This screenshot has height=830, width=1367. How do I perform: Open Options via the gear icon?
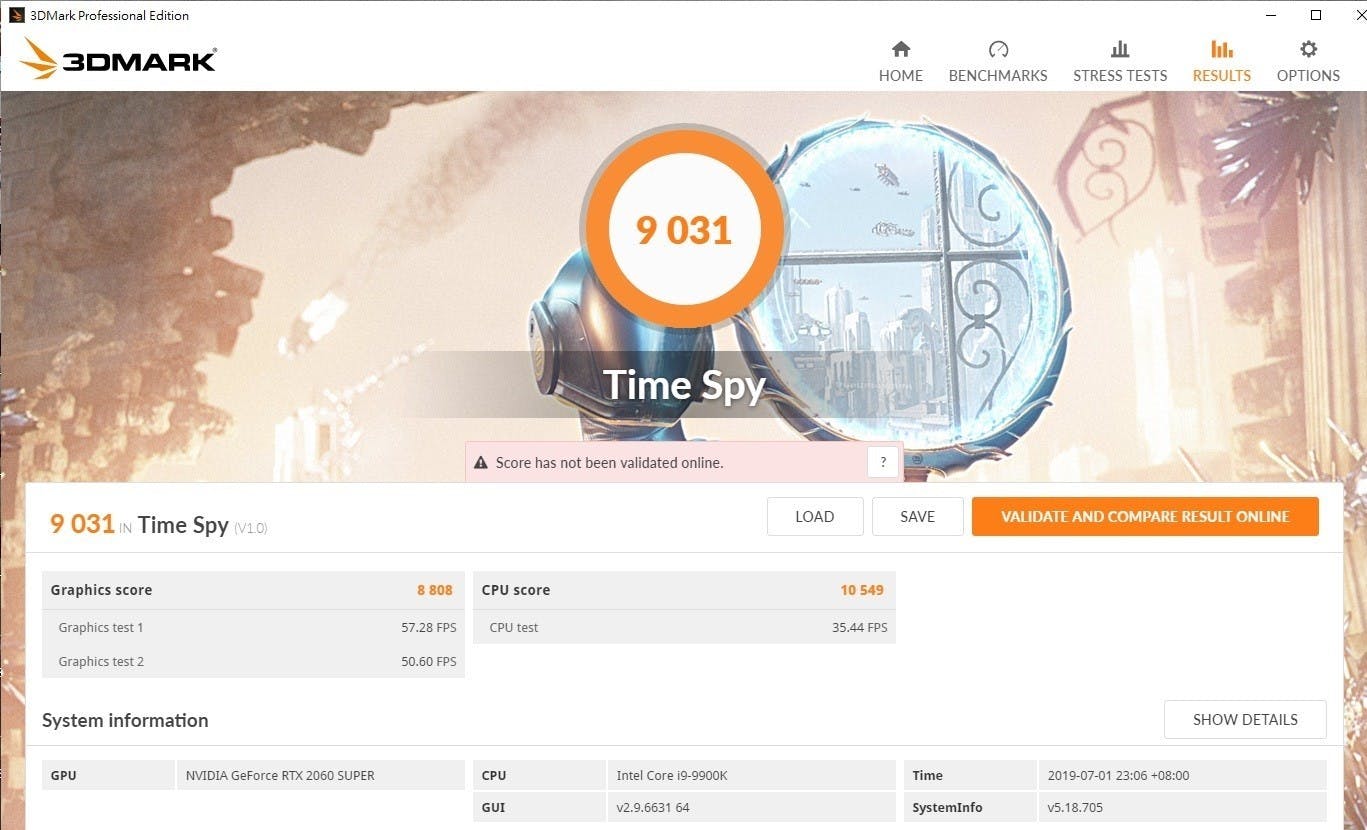coord(1308,49)
